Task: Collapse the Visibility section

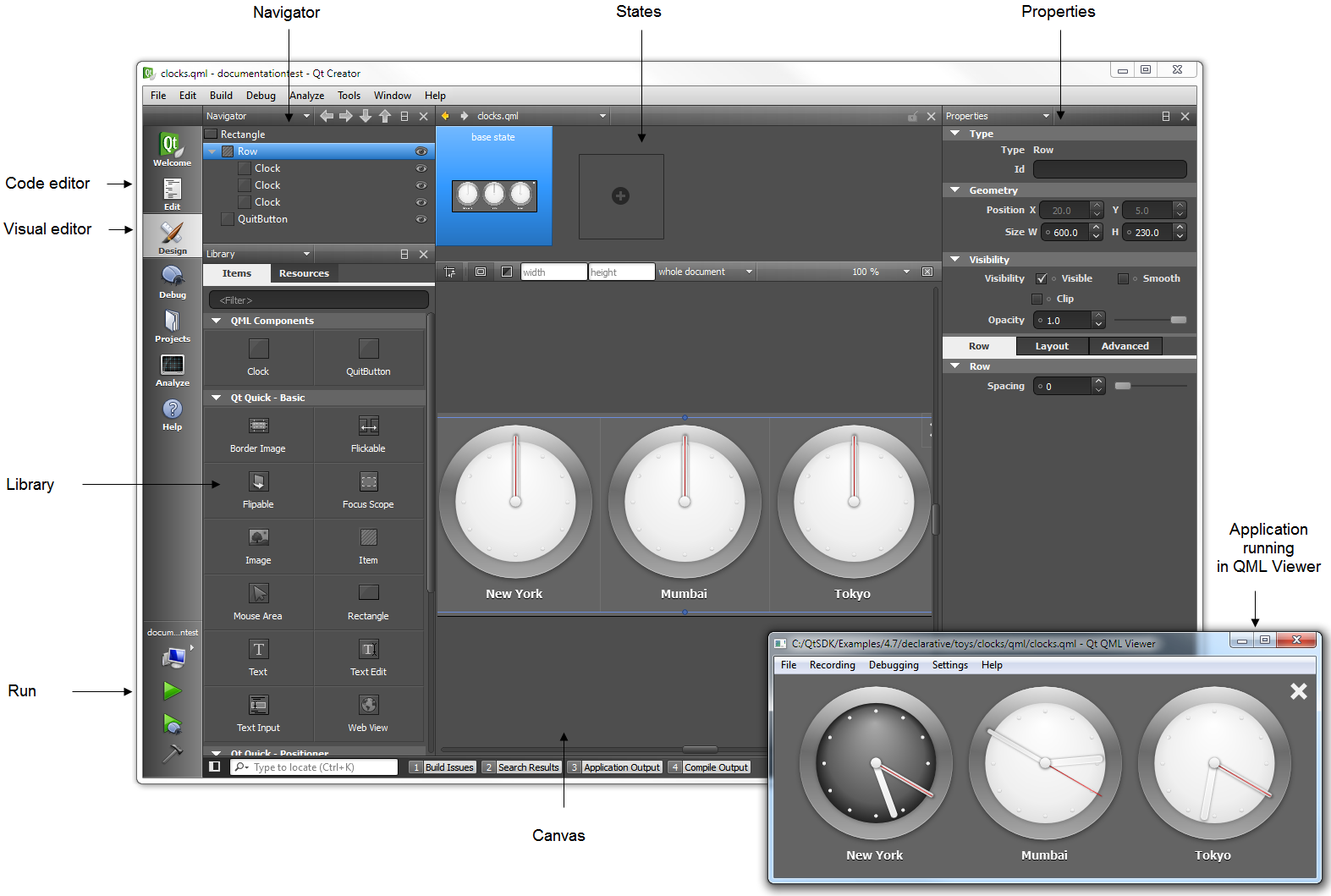Action: pos(955,260)
